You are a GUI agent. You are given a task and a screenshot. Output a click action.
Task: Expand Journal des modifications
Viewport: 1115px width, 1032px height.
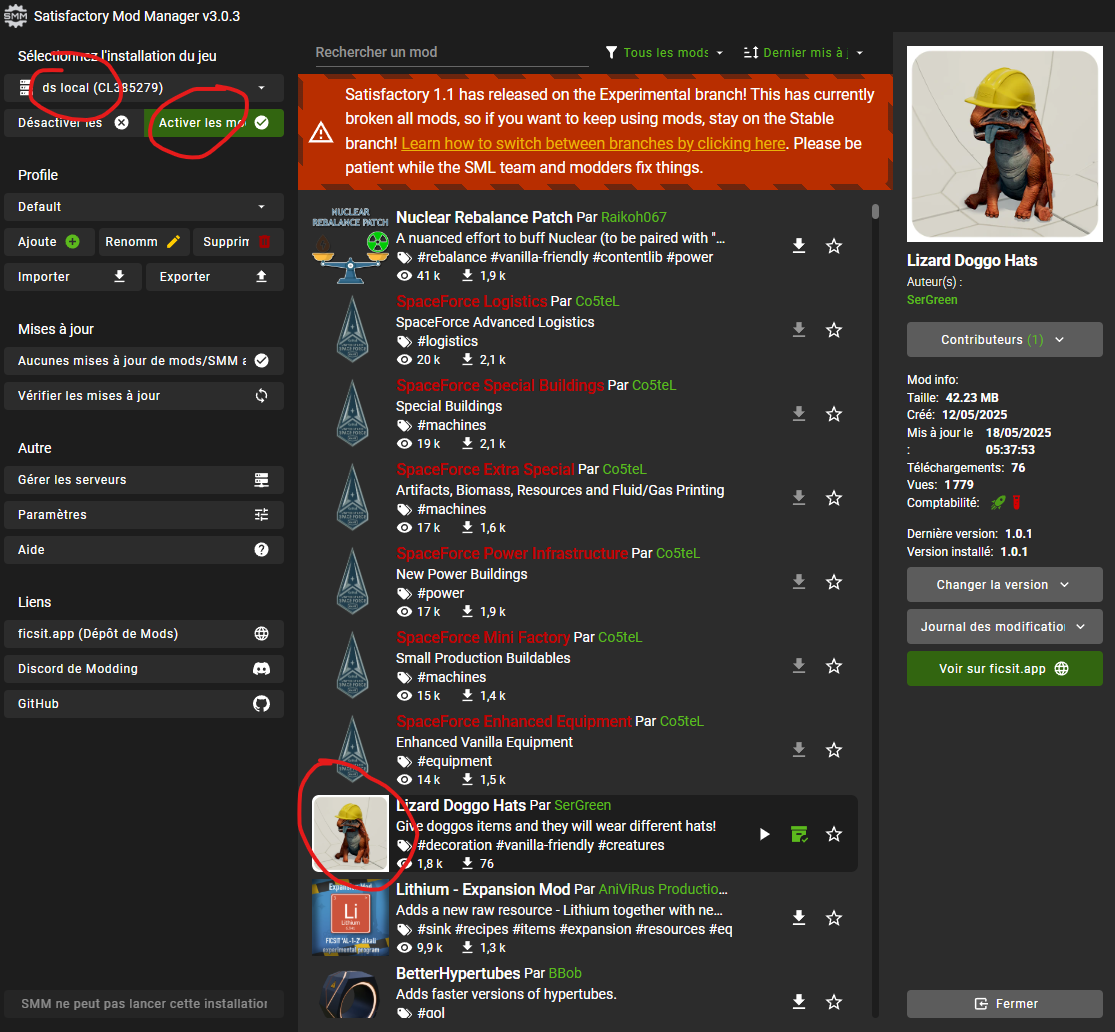click(x=1004, y=627)
